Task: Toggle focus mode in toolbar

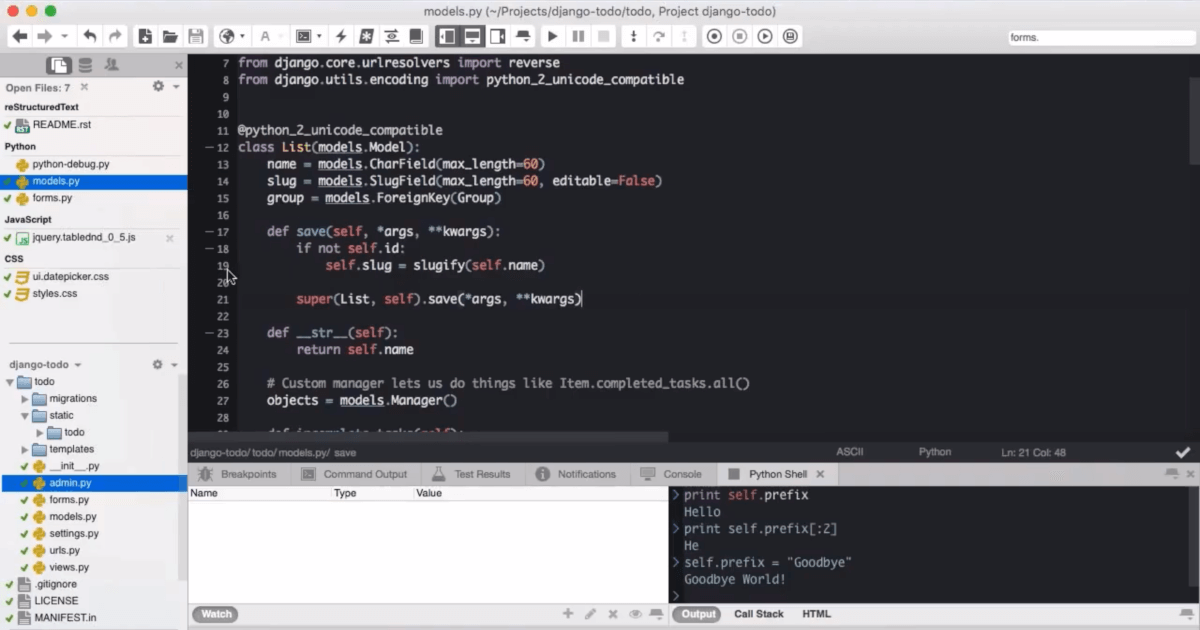Action: 523,36
